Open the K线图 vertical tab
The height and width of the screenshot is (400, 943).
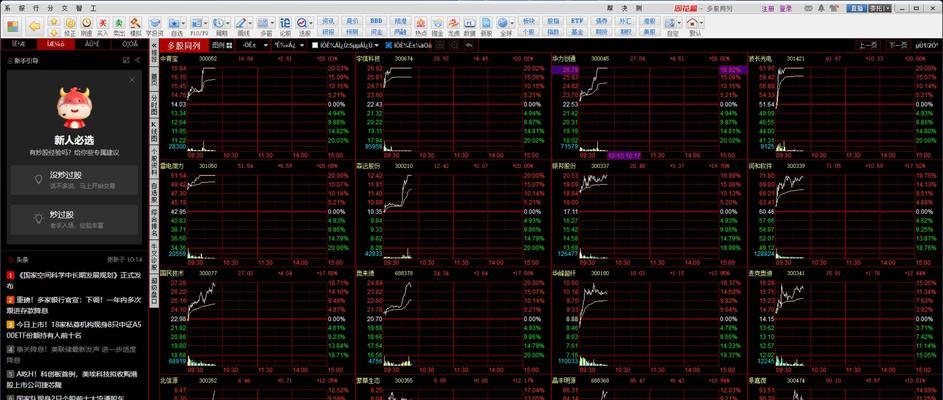click(x=154, y=134)
